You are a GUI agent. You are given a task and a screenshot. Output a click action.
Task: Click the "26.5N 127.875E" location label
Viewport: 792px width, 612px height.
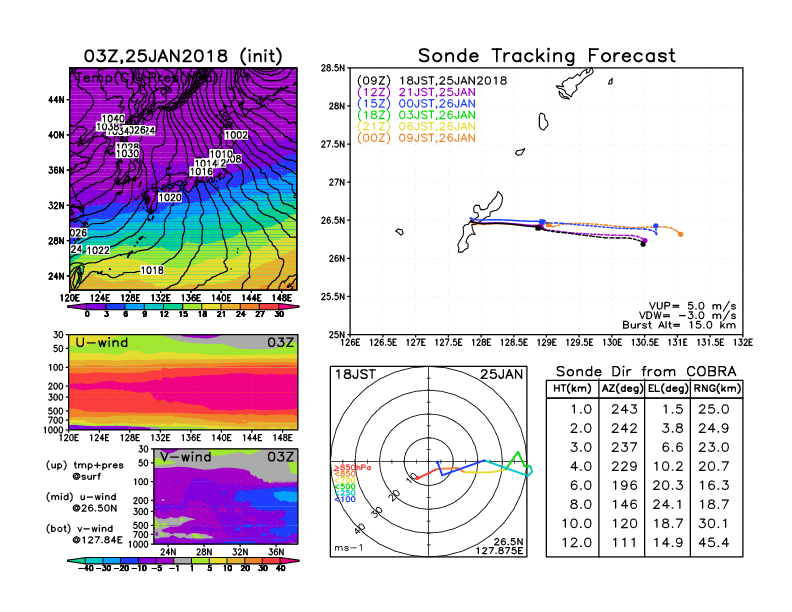(x=500, y=546)
